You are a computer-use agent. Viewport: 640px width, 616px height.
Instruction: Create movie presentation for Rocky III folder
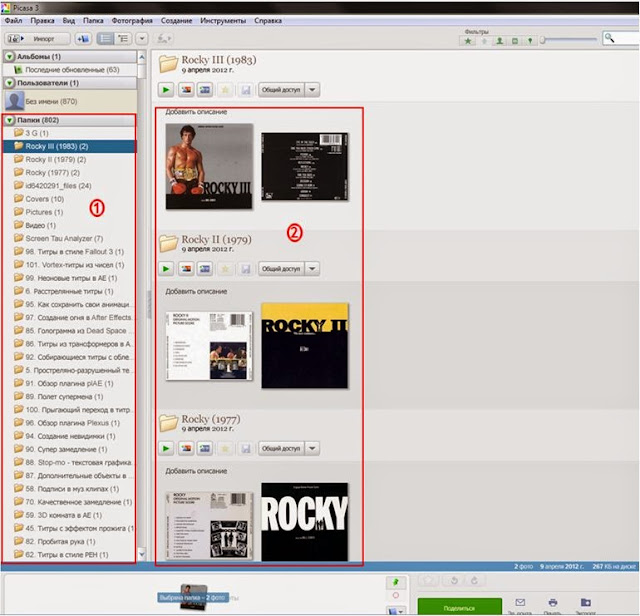tap(205, 90)
